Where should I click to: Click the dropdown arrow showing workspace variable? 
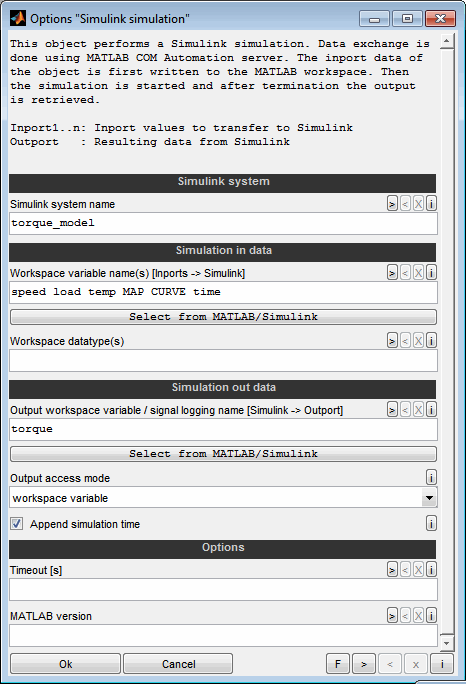(429, 498)
